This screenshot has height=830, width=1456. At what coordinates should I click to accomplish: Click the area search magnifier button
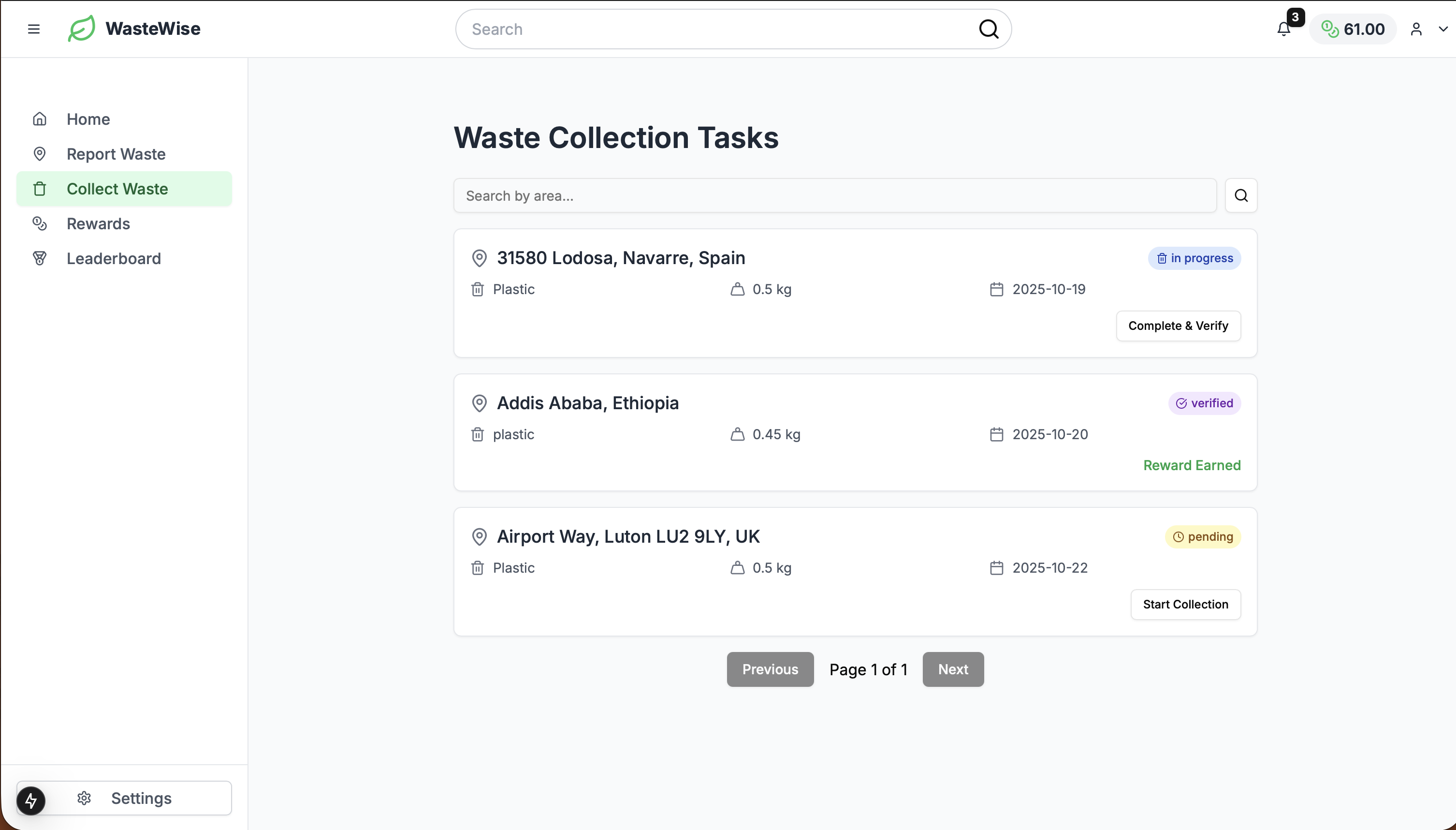click(x=1241, y=195)
